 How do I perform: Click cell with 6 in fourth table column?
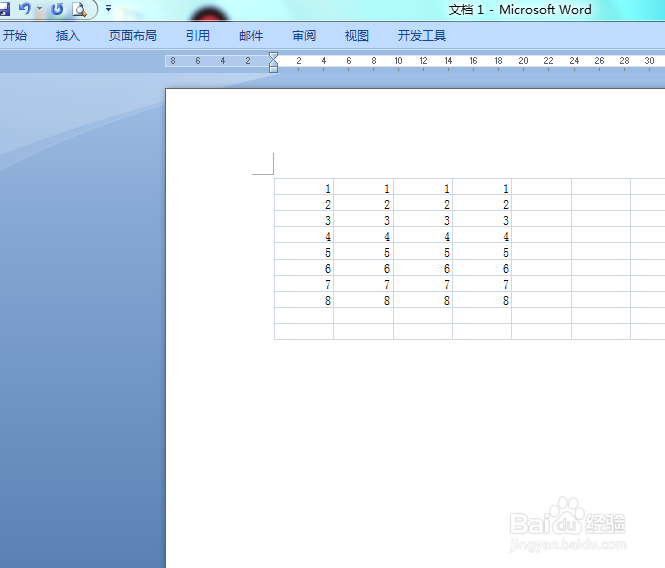(x=482, y=268)
